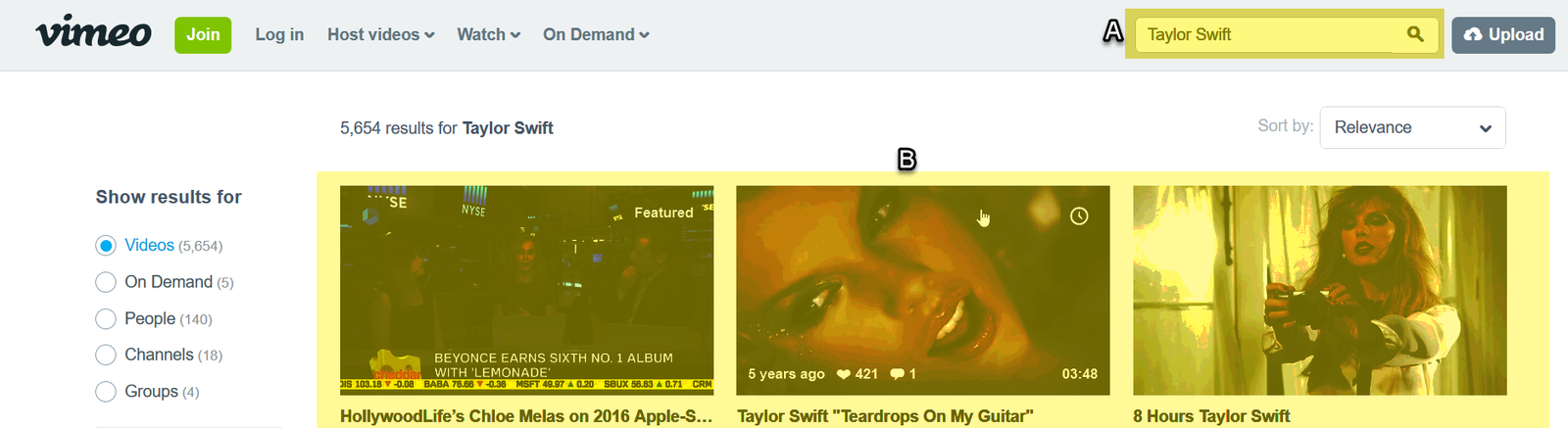Click the Log in link
Screen dimensions: 1568x429
pyautogui.click(x=279, y=34)
